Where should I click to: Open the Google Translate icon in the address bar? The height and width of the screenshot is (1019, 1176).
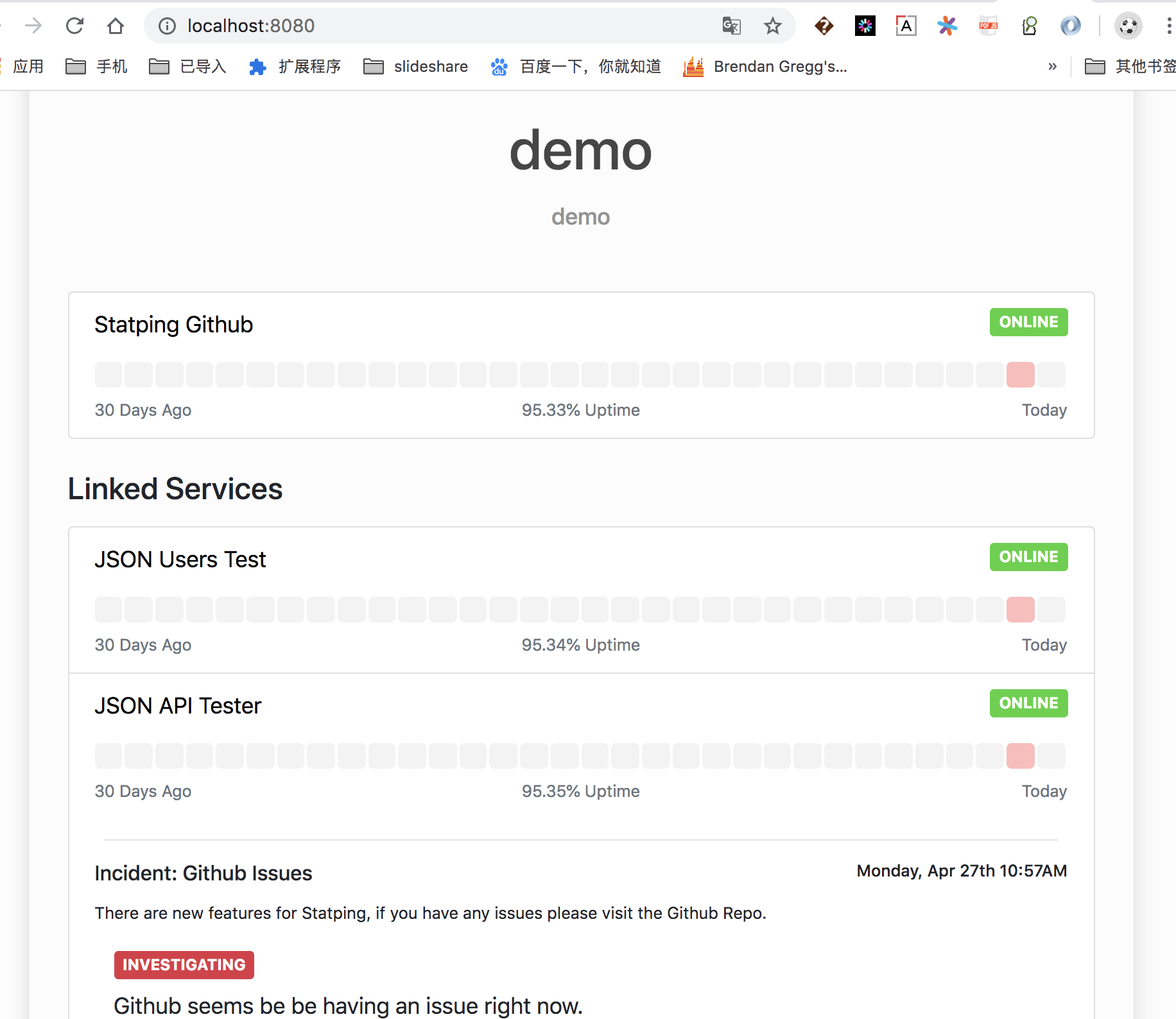click(x=732, y=26)
